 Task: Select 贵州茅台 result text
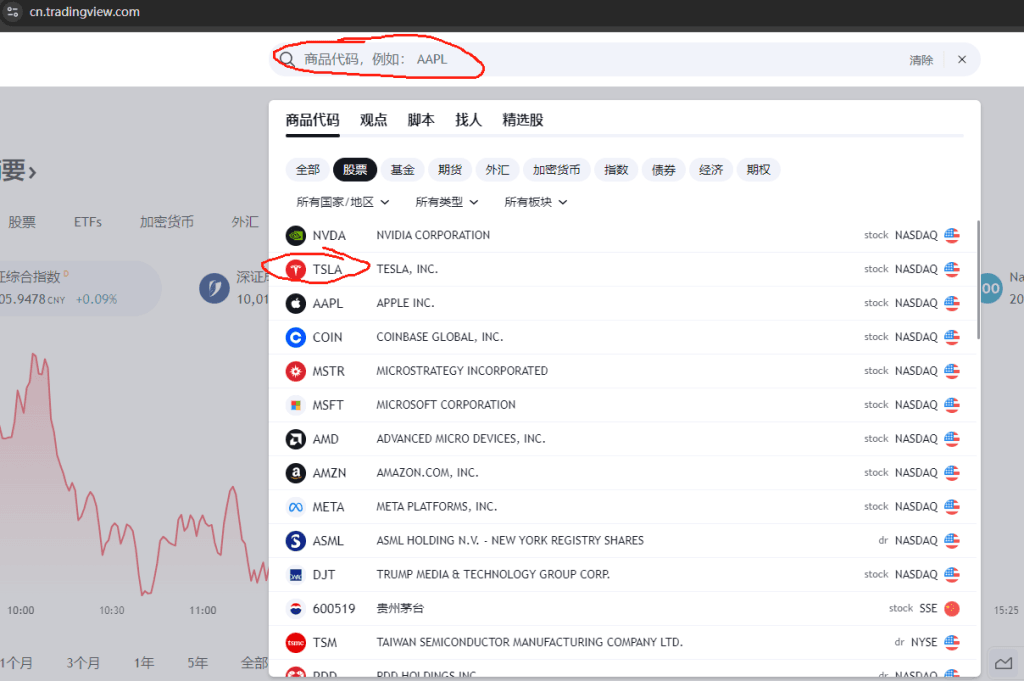pos(400,609)
